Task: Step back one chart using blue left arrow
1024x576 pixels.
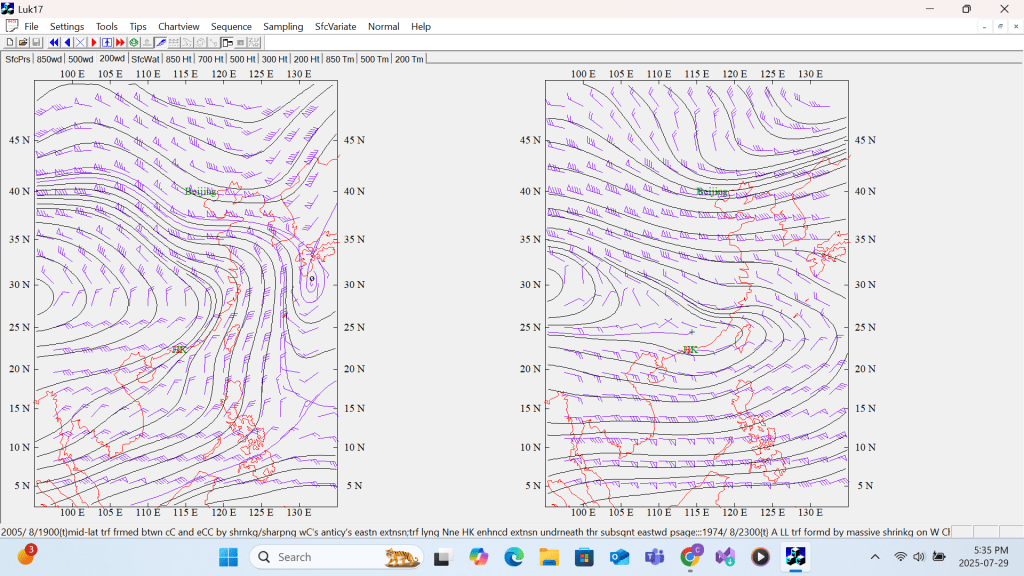Action: click(x=67, y=43)
